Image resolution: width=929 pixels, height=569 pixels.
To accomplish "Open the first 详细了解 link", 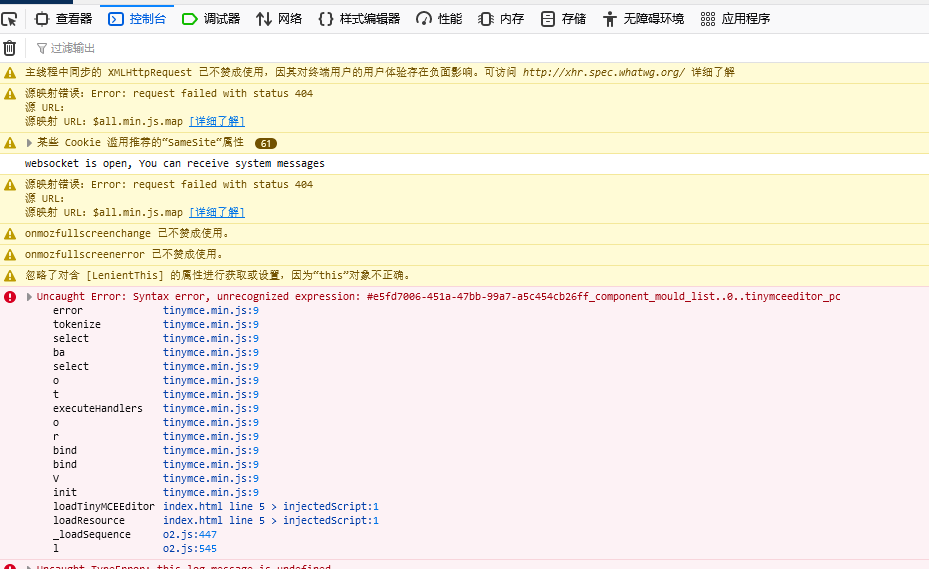I will pos(217,122).
